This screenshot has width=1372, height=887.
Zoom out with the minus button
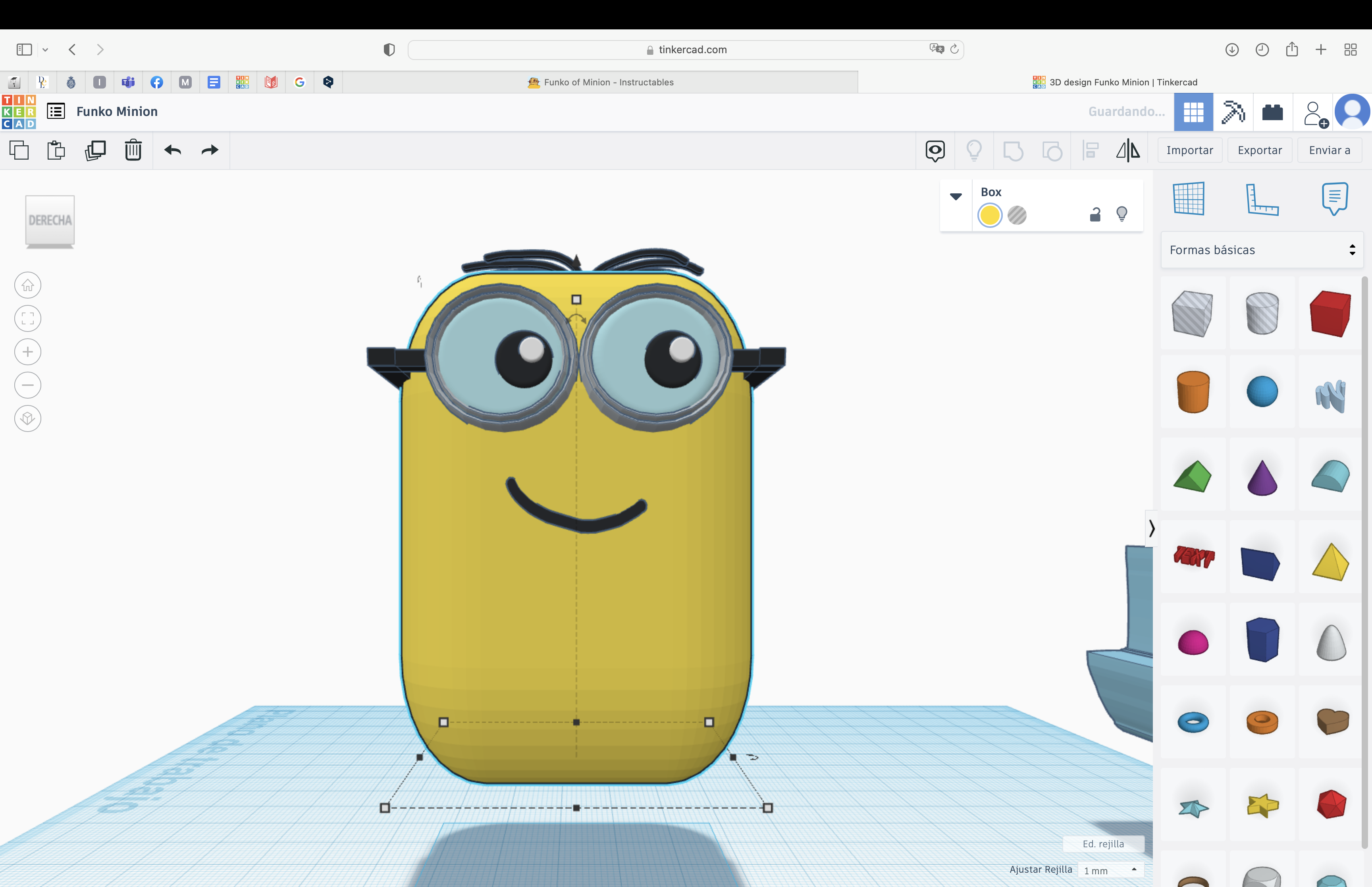click(28, 385)
